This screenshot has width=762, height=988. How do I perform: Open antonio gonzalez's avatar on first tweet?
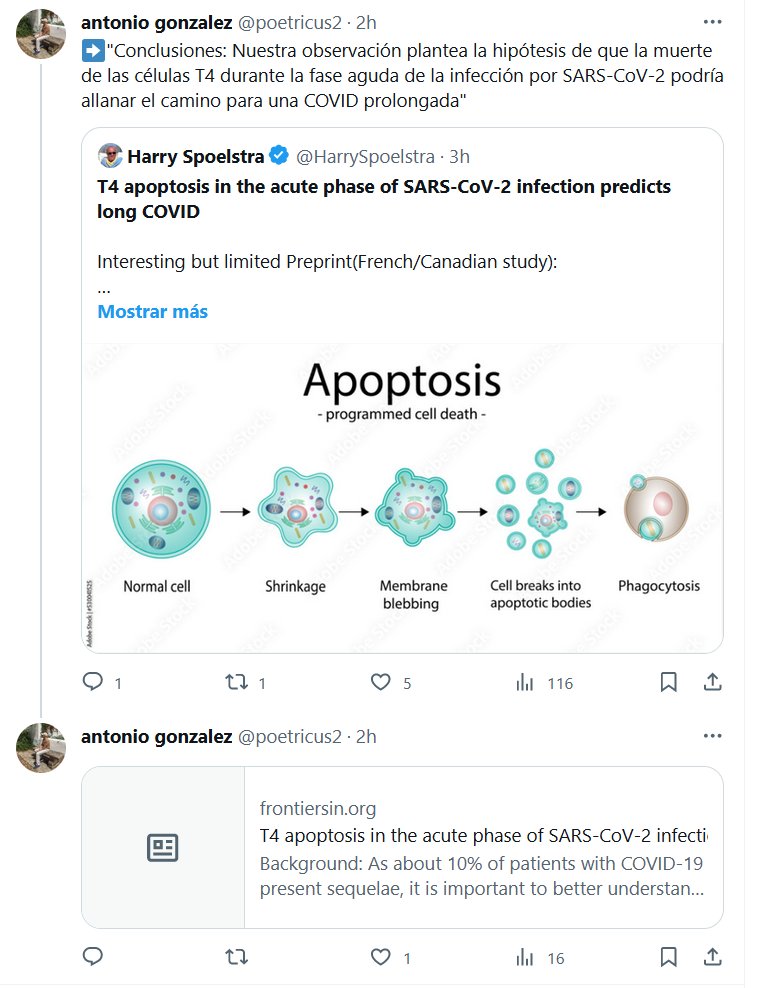[41, 34]
